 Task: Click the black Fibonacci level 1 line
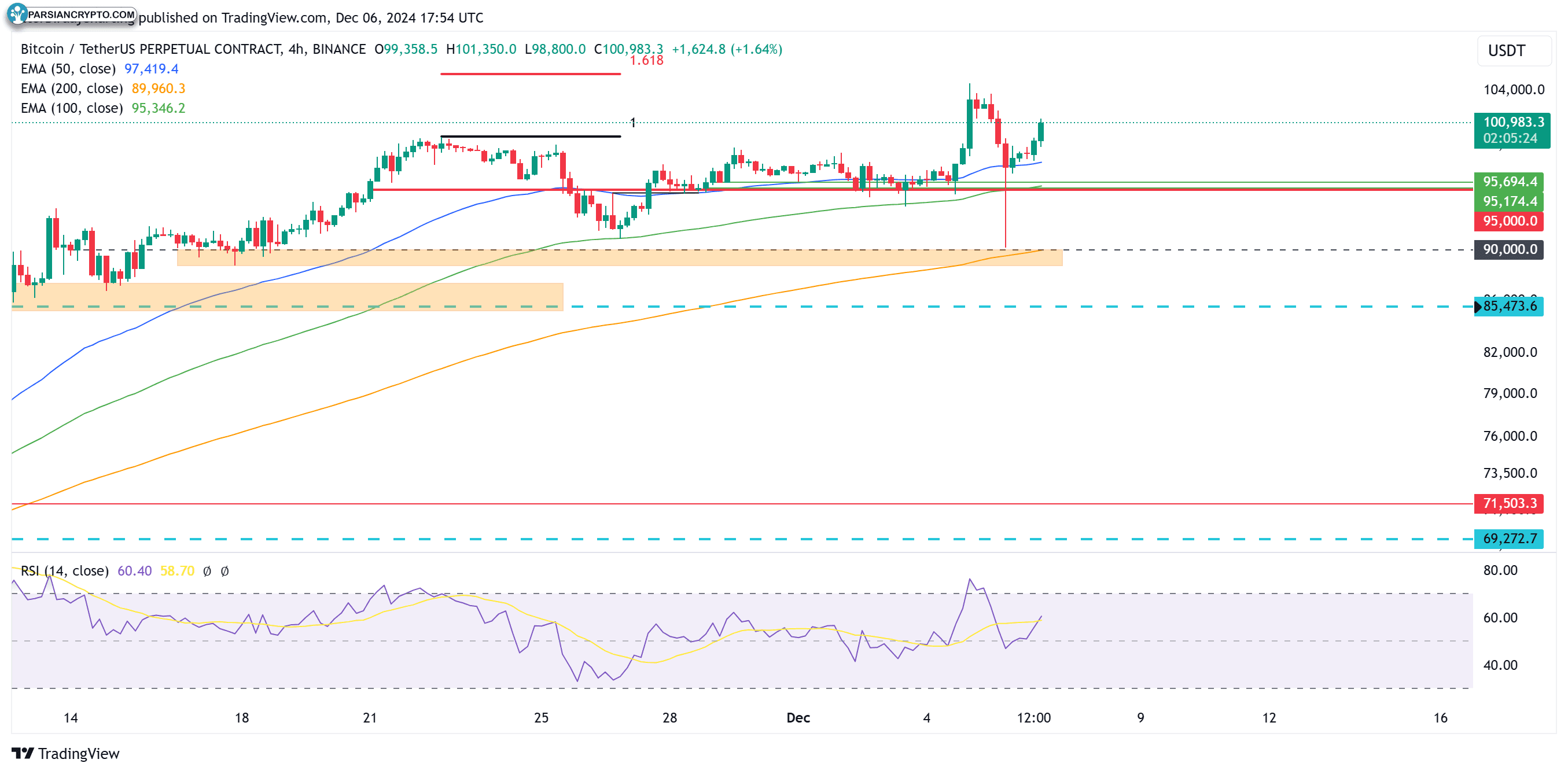click(530, 136)
